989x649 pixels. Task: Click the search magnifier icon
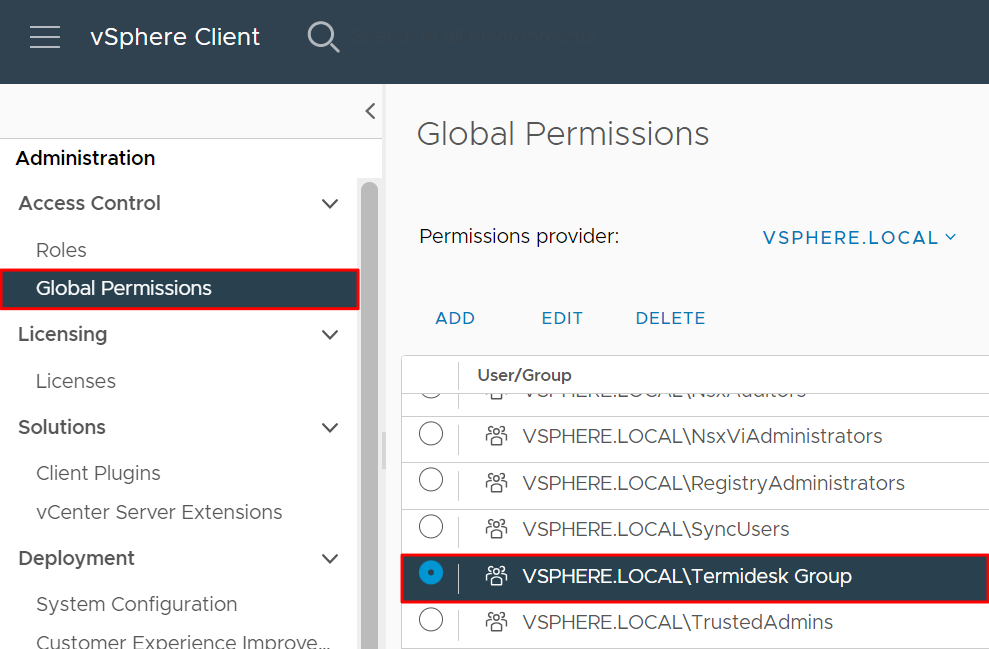pyautogui.click(x=323, y=38)
